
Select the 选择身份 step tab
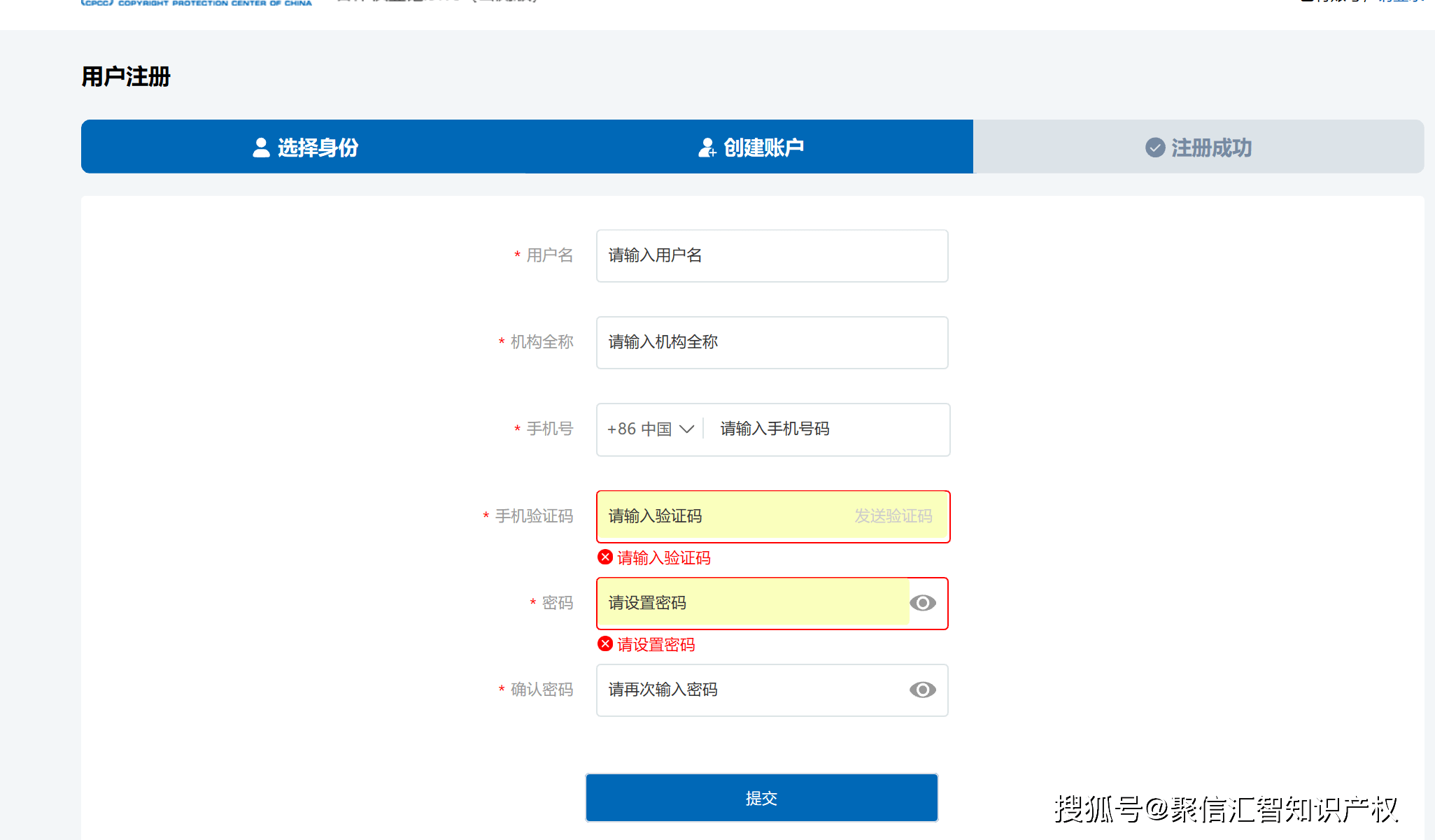click(x=304, y=147)
